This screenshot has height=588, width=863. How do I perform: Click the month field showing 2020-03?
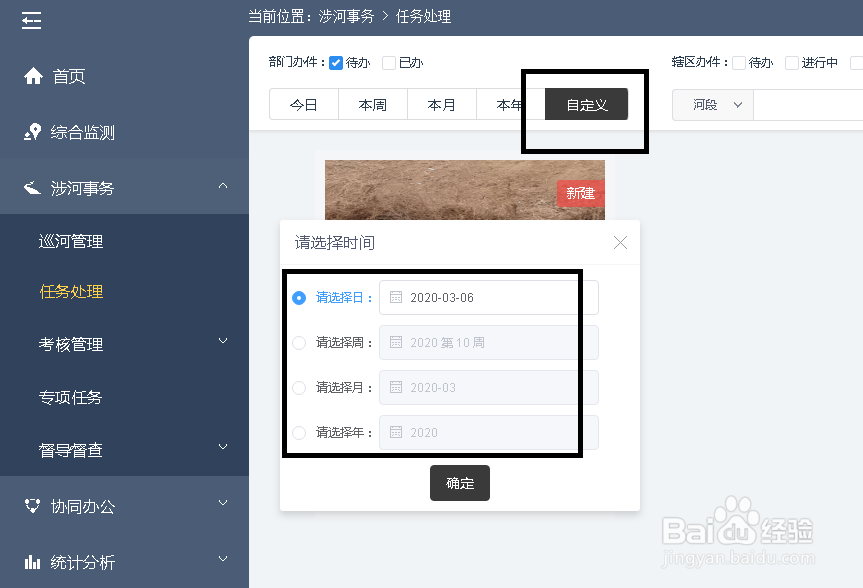489,388
